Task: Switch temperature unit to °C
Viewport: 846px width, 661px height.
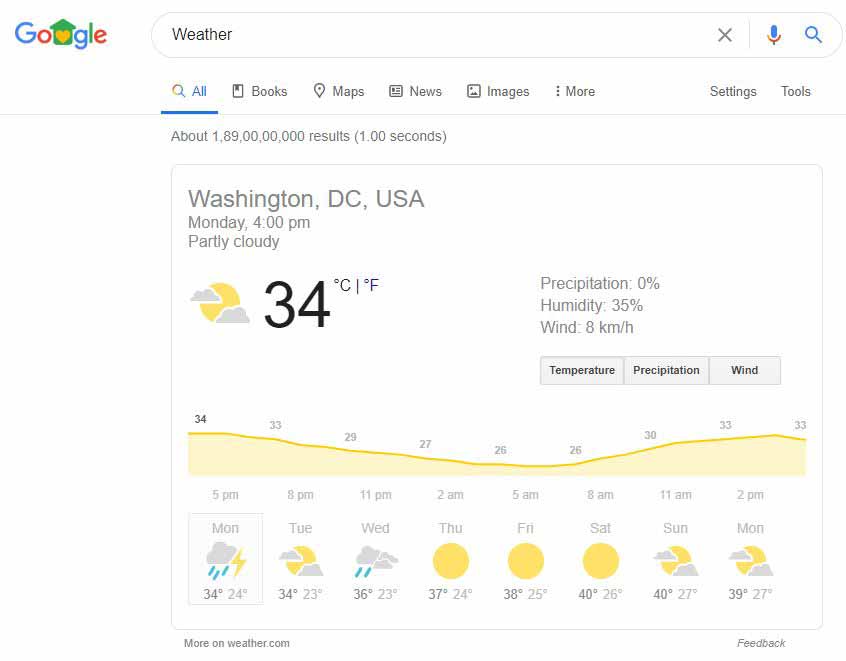Action: pyautogui.click(x=342, y=285)
